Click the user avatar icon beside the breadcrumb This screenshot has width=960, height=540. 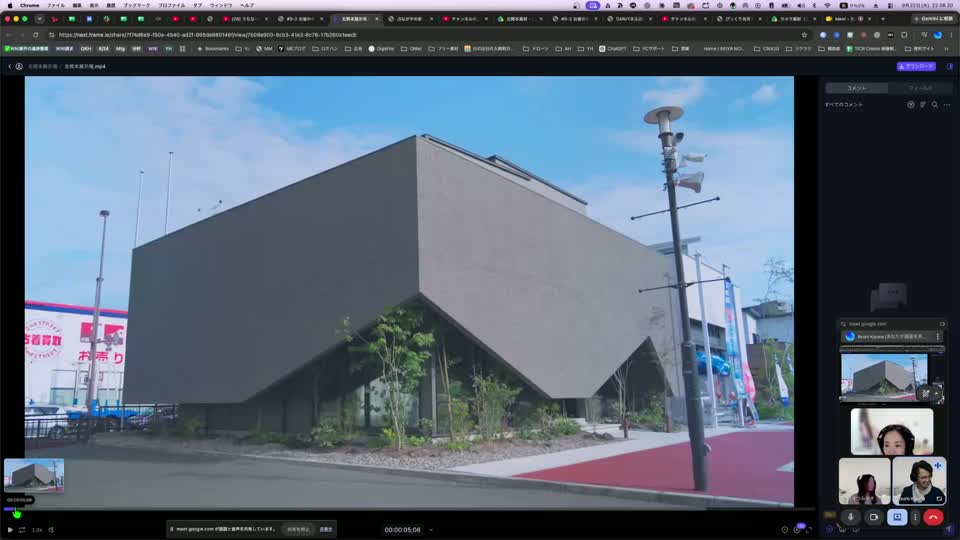[x=19, y=66]
